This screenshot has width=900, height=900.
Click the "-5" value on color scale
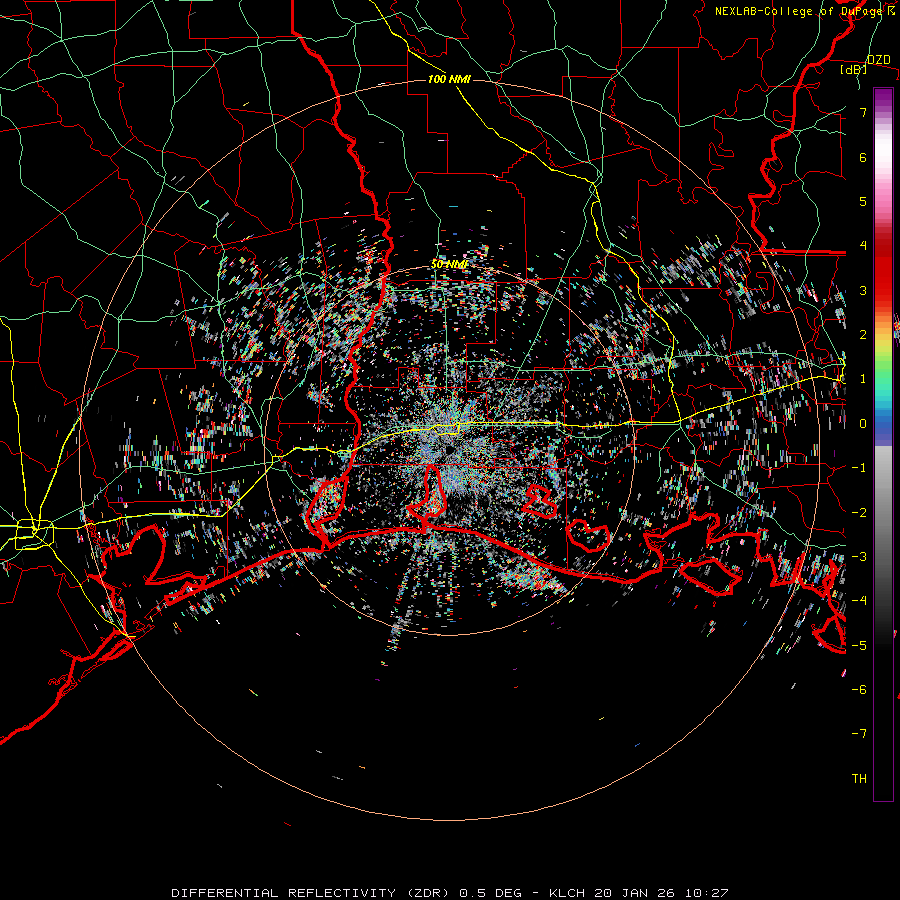pyautogui.click(x=859, y=646)
